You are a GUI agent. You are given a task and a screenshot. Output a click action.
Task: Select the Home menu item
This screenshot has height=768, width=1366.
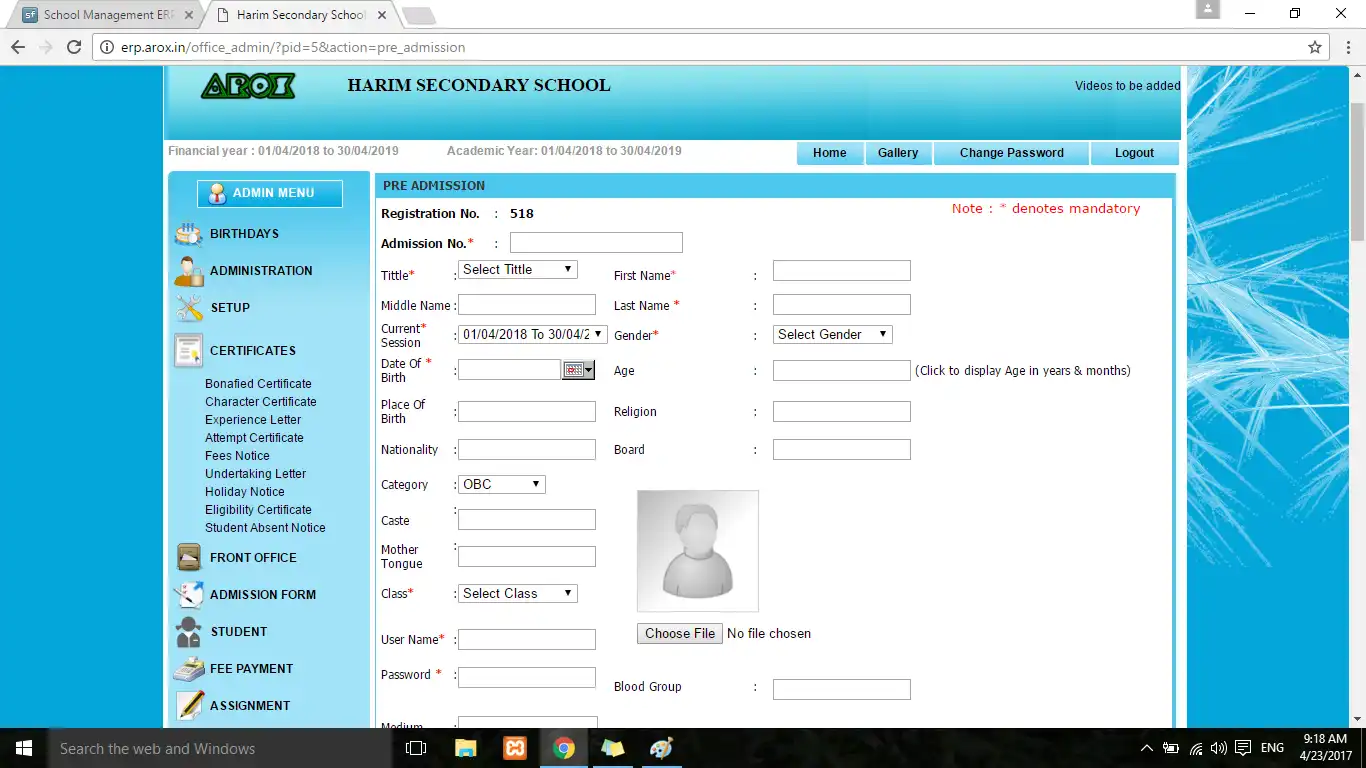point(829,152)
